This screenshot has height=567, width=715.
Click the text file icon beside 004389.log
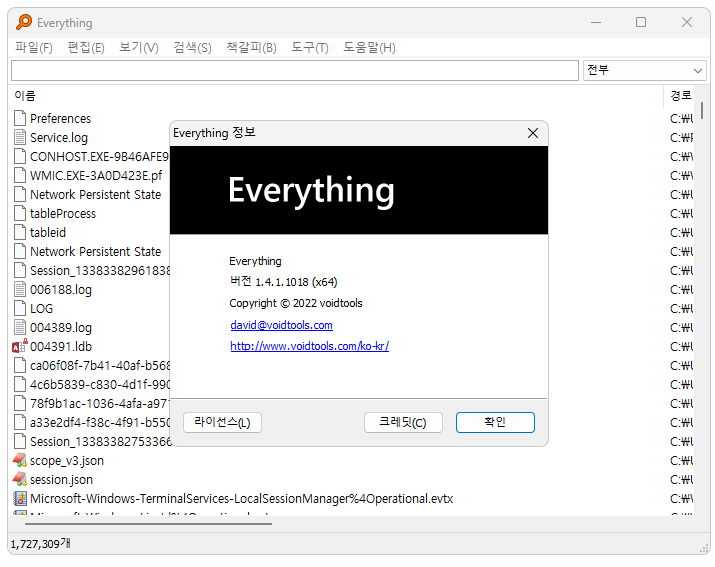click(x=20, y=328)
